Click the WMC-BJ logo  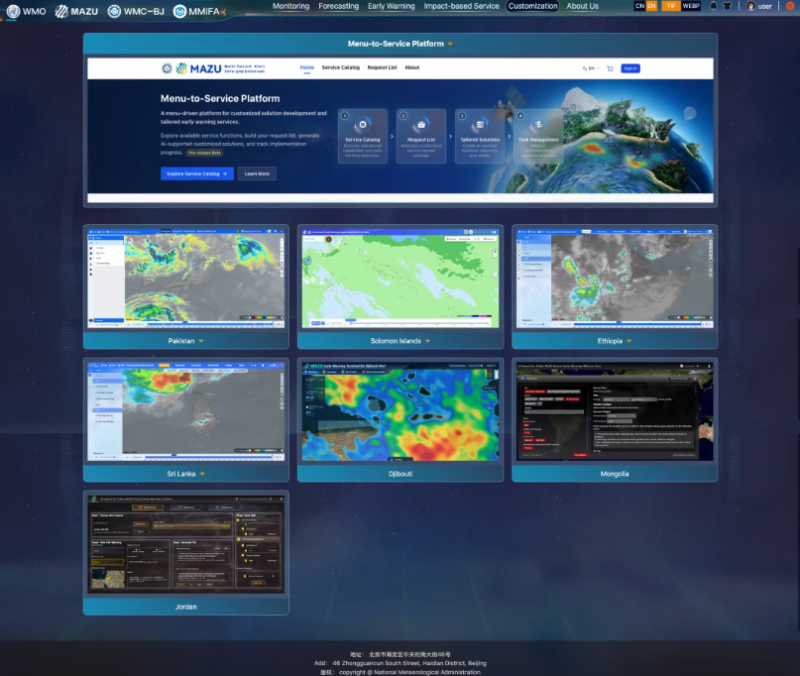(x=136, y=11)
